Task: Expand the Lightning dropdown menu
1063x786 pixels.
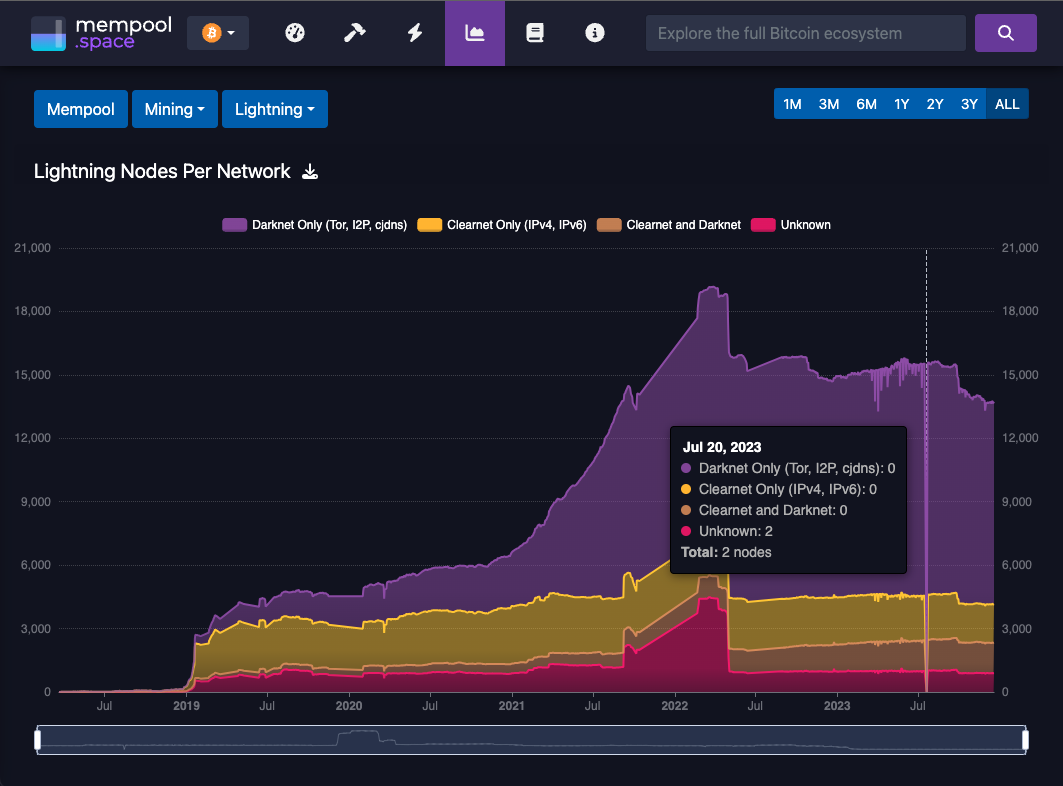Action: click(274, 109)
